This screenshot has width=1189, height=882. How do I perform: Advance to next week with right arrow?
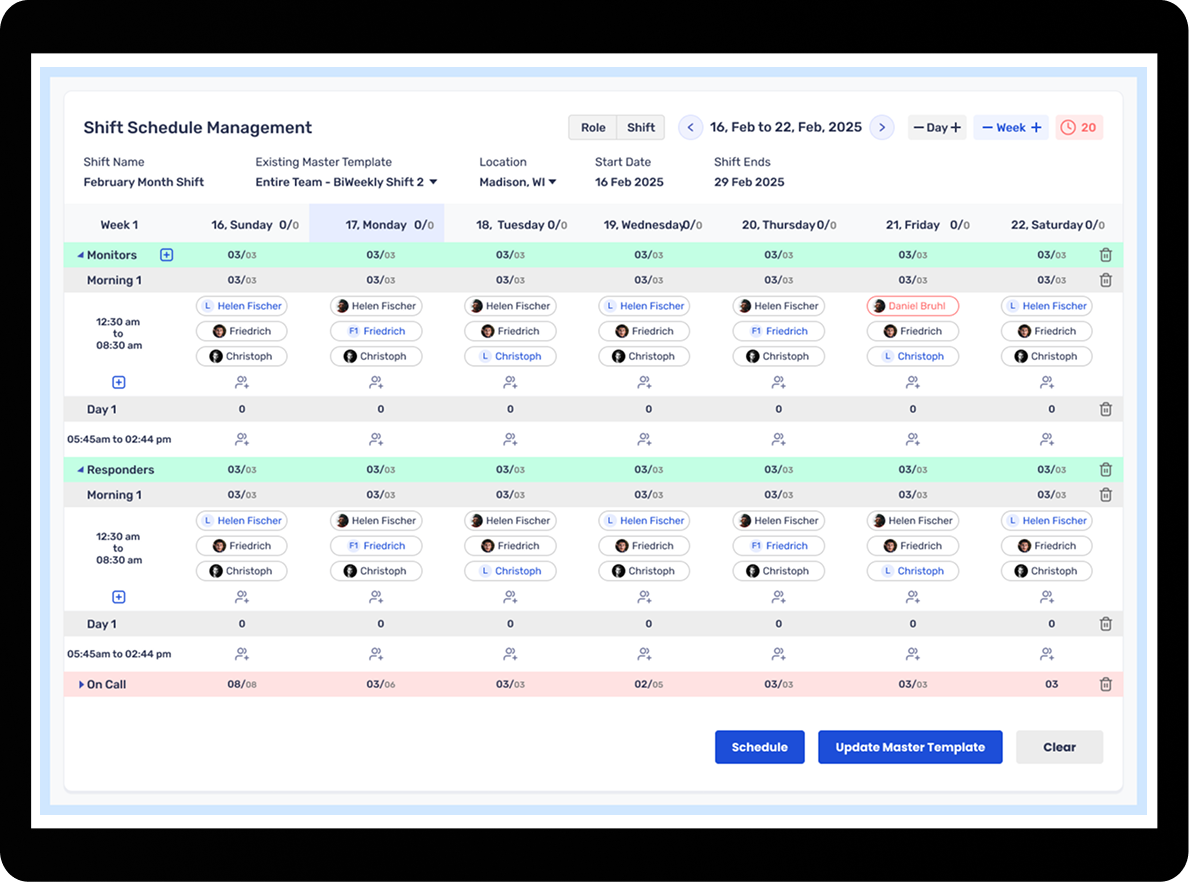pyautogui.click(x=881, y=128)
